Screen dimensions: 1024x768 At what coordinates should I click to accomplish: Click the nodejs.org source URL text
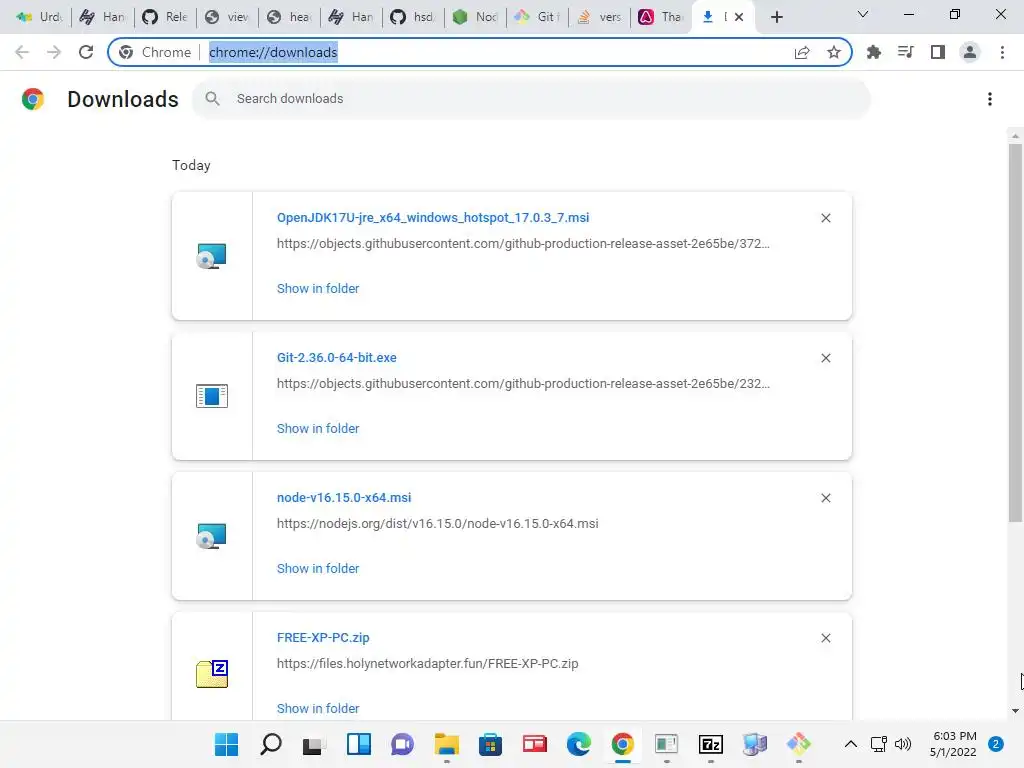[x=438, y=524]
